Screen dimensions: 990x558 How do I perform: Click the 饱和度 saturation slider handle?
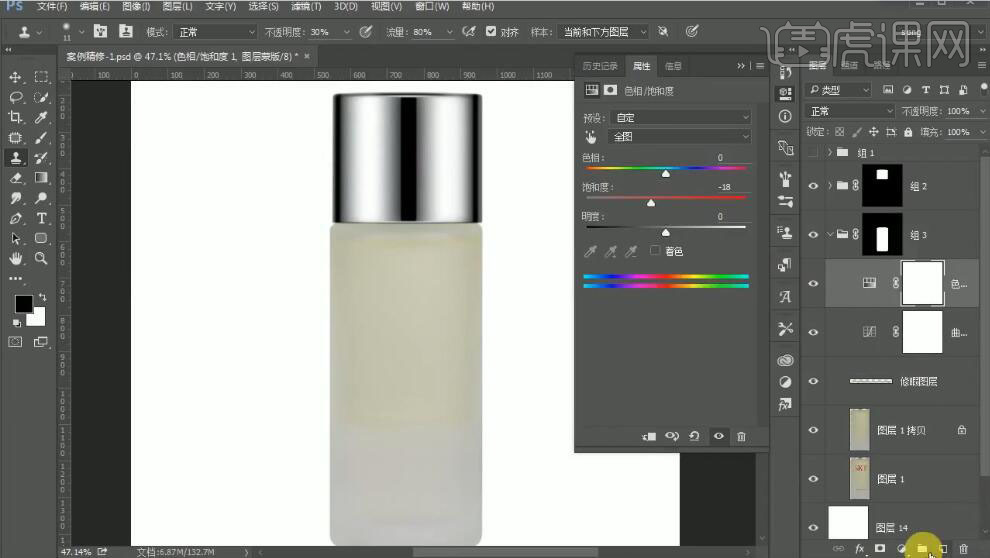coord(651,203)
